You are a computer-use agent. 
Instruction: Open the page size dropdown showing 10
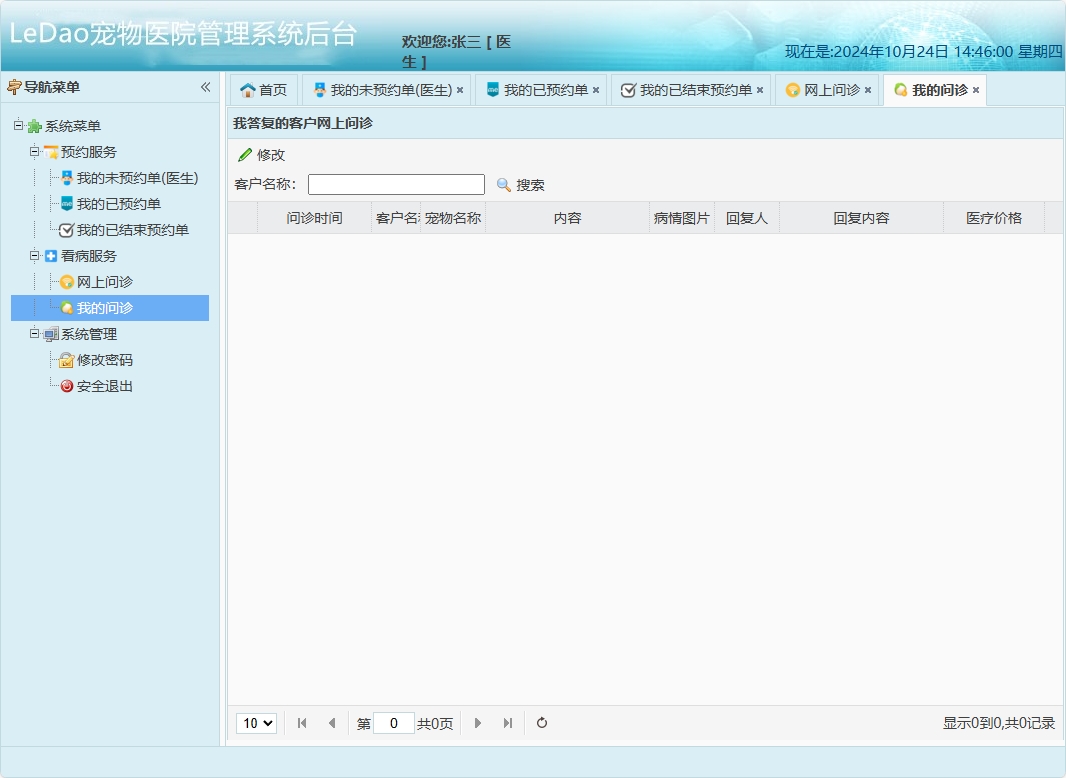(256, 723)
